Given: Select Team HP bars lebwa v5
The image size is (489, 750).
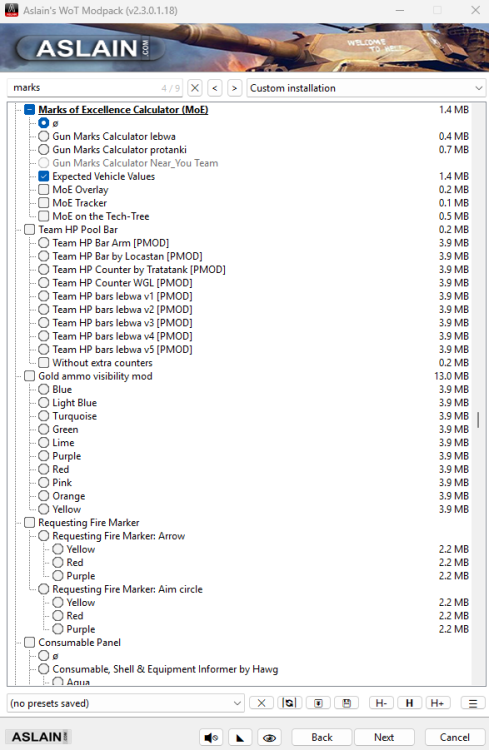Looking at the screenshot, I should [44, 349].
